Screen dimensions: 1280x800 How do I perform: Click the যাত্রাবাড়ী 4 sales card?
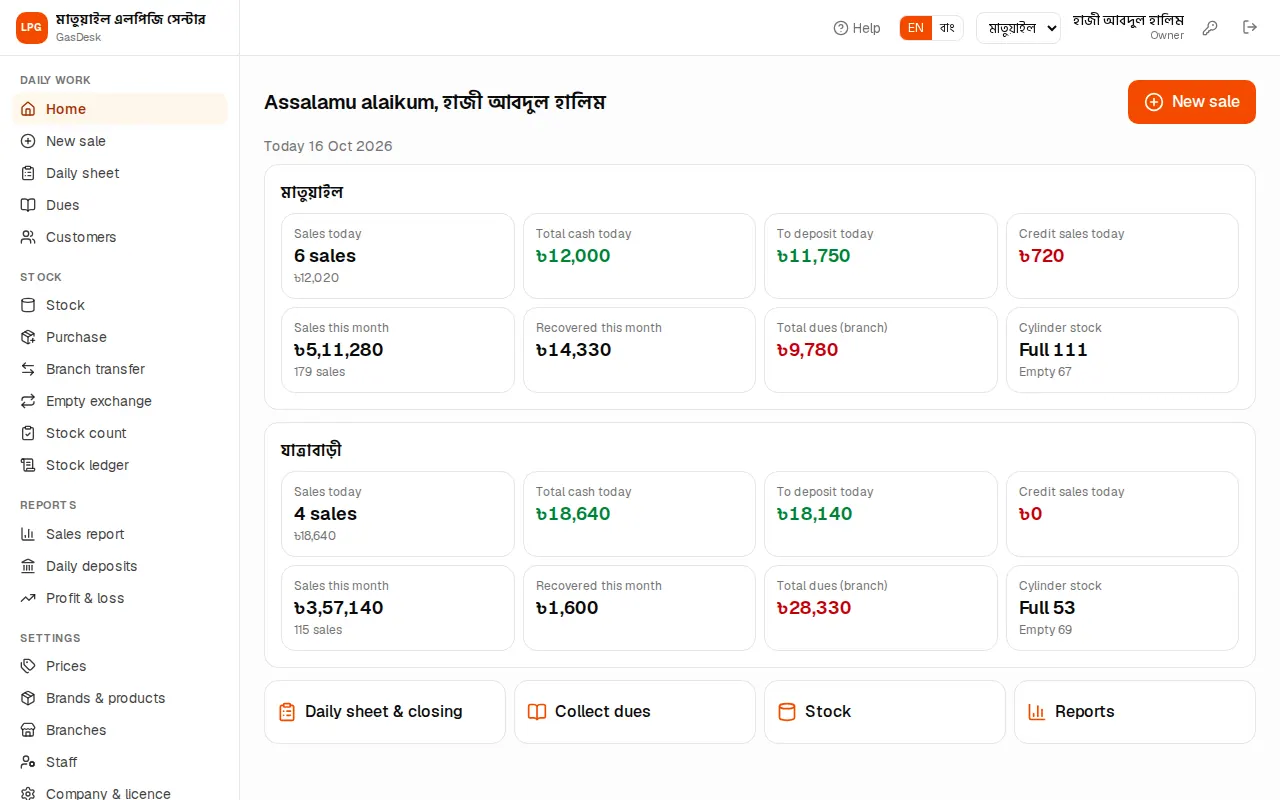[x=398, y=514]
